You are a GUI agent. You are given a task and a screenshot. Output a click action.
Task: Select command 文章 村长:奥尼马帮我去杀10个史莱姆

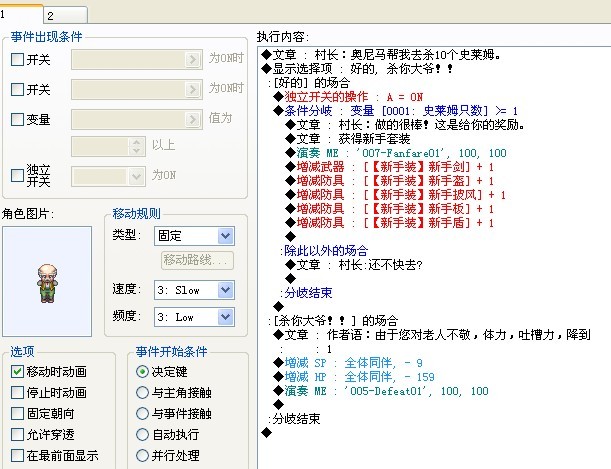click(381, 55)
